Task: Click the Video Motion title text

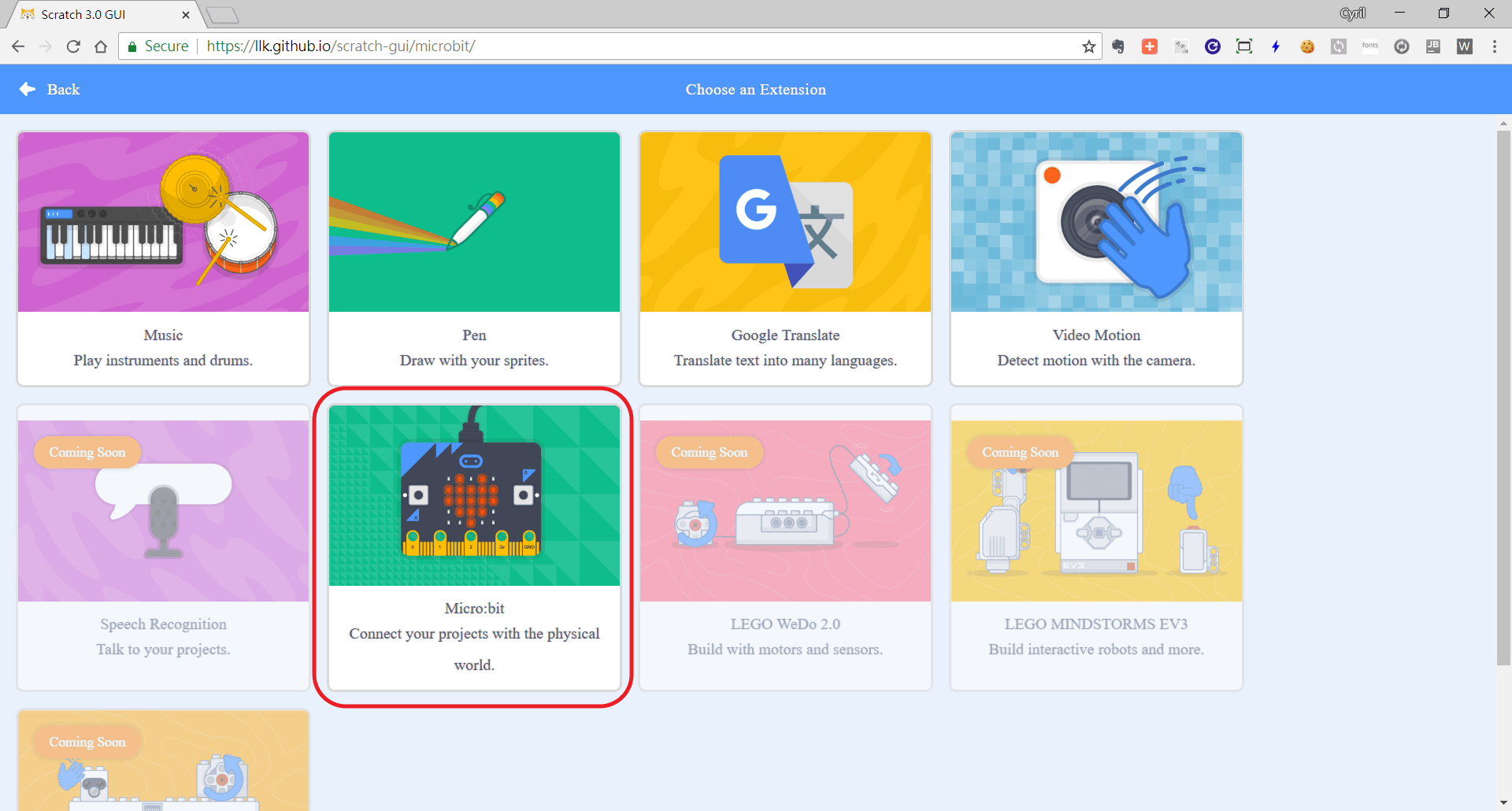Action: [x=1096, y=335]
